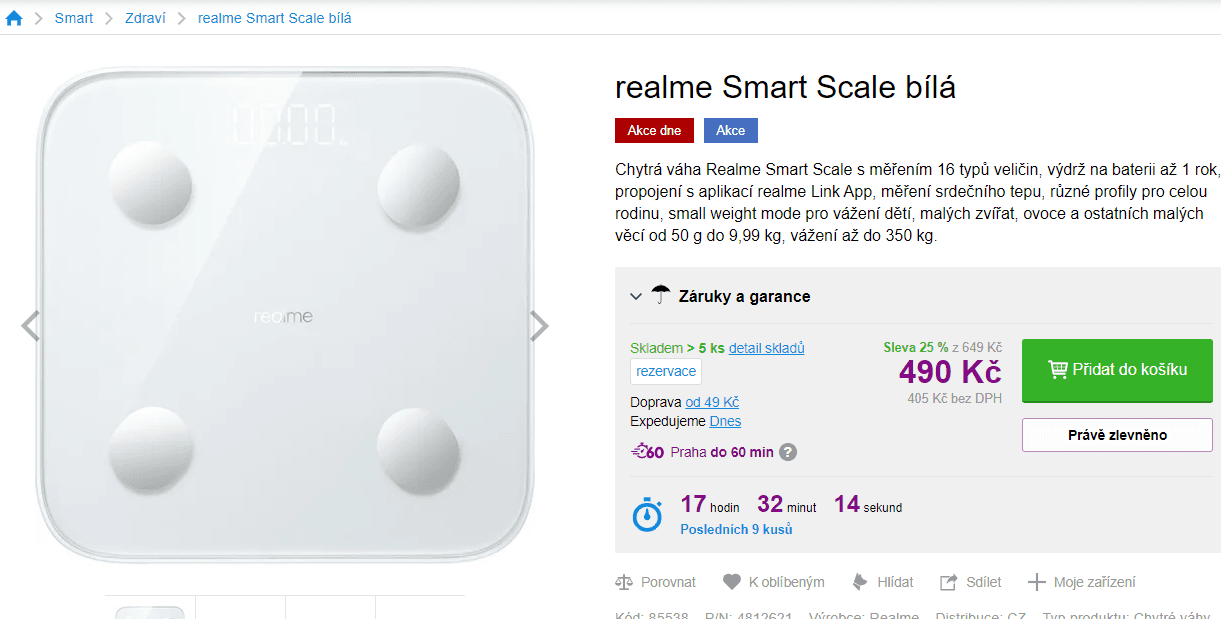Click the umbrella icon in Záruky a garance
Image resolution: width=1221 pixels, height=619 pixels.
(660, 294)
